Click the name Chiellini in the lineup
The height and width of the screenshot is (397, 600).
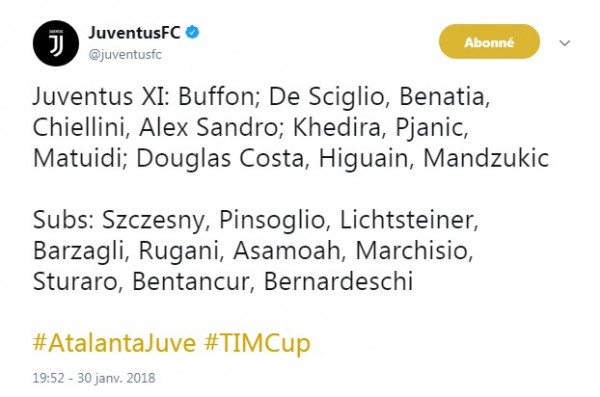[x=80, y=127]
